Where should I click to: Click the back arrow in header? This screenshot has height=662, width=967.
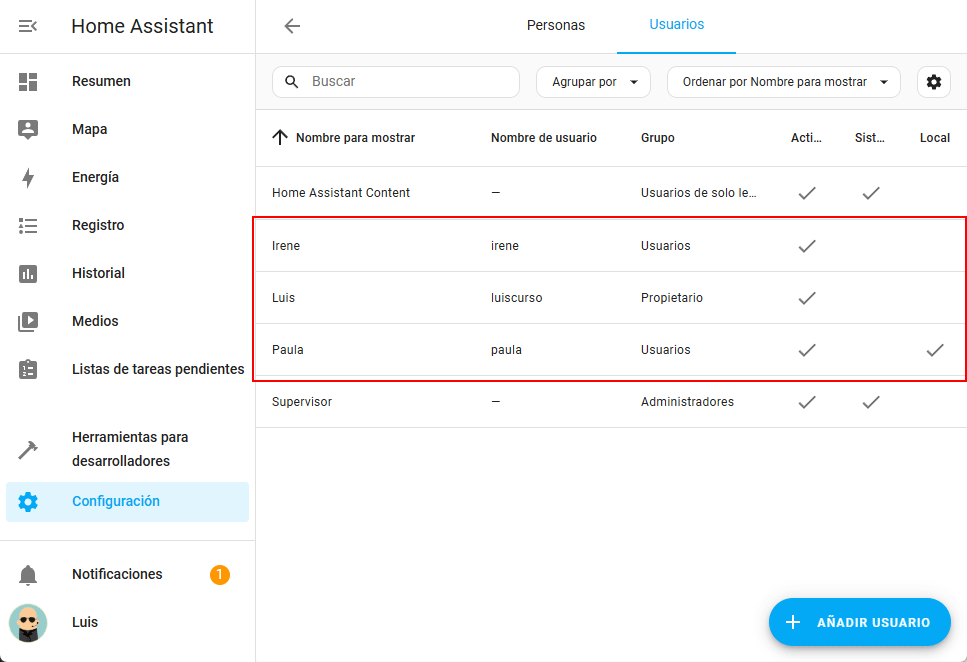[x=292, y=26]
